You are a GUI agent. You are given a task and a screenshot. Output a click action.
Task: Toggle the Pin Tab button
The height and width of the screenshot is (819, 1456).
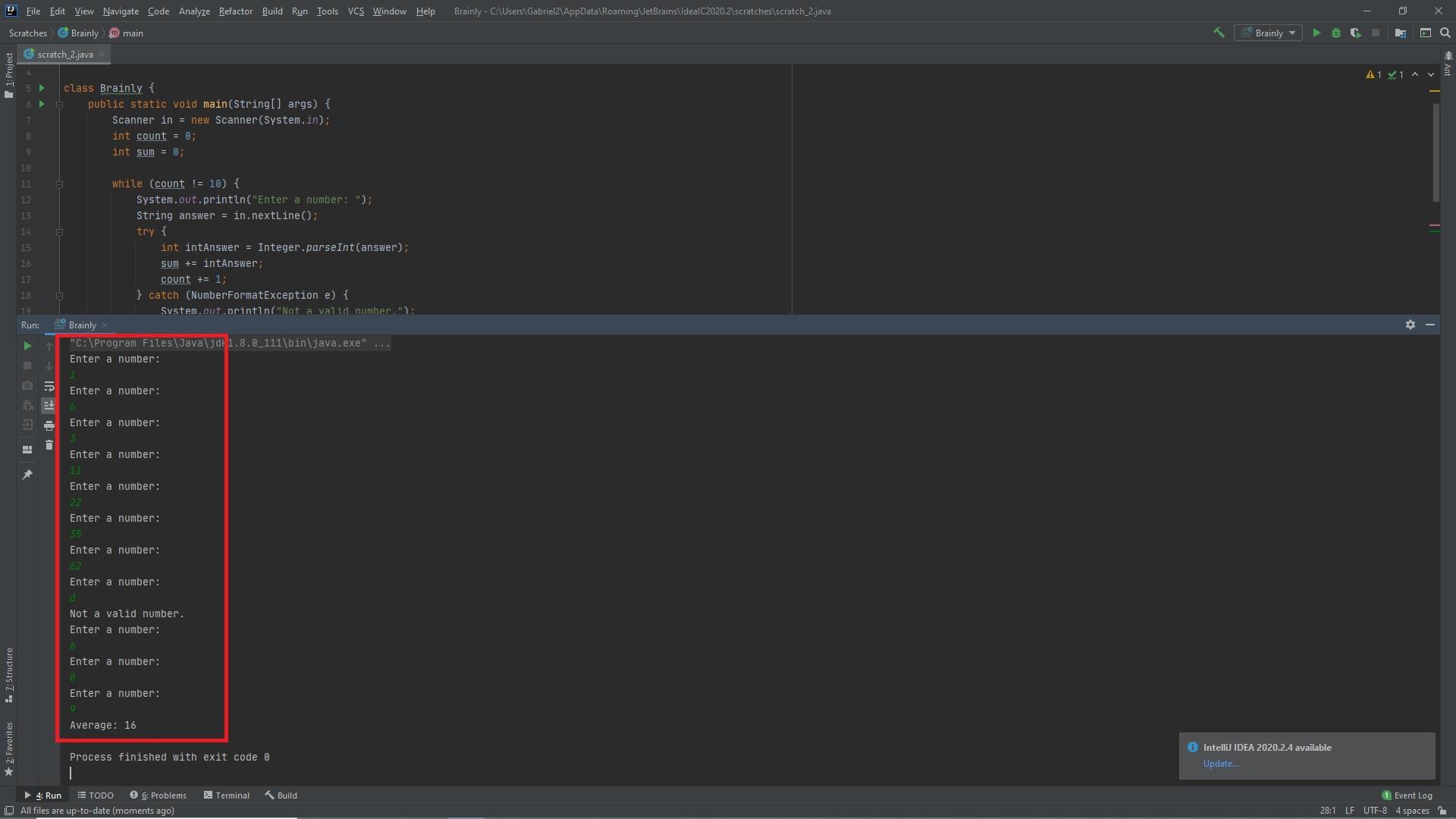click(27, 475)
